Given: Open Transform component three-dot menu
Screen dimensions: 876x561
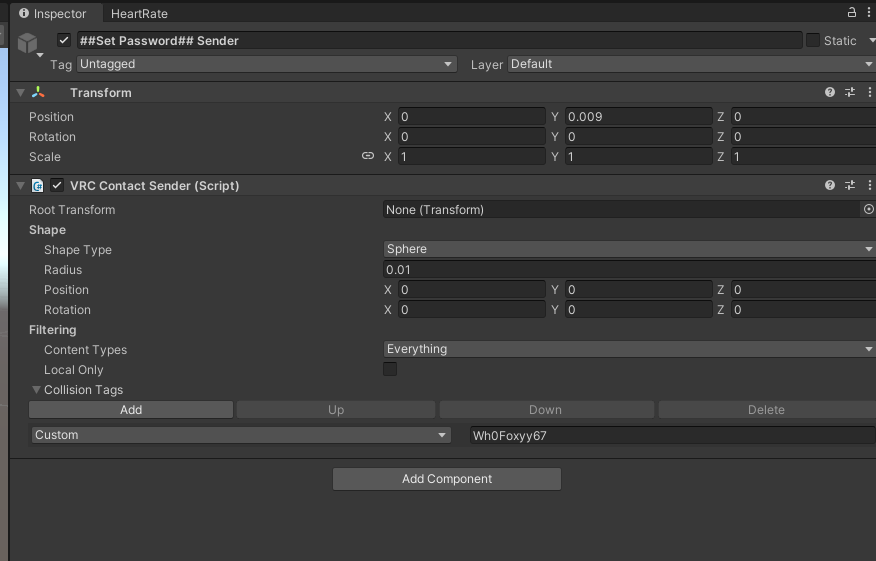Looking at the screenshot, I should point(869,92).
